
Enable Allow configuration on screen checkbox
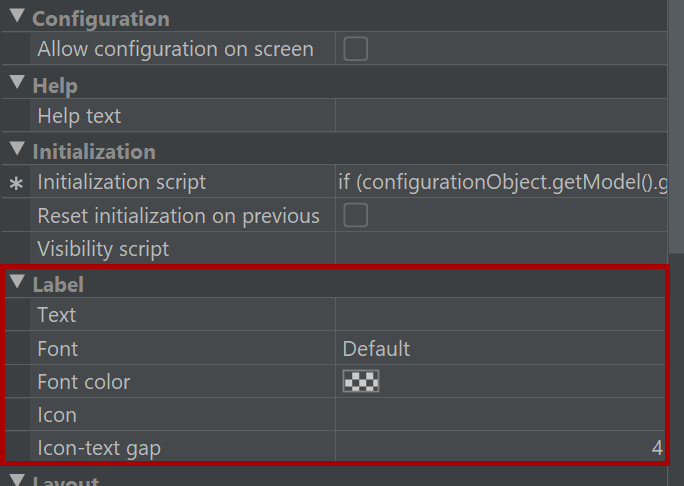[x=355, y=49]
